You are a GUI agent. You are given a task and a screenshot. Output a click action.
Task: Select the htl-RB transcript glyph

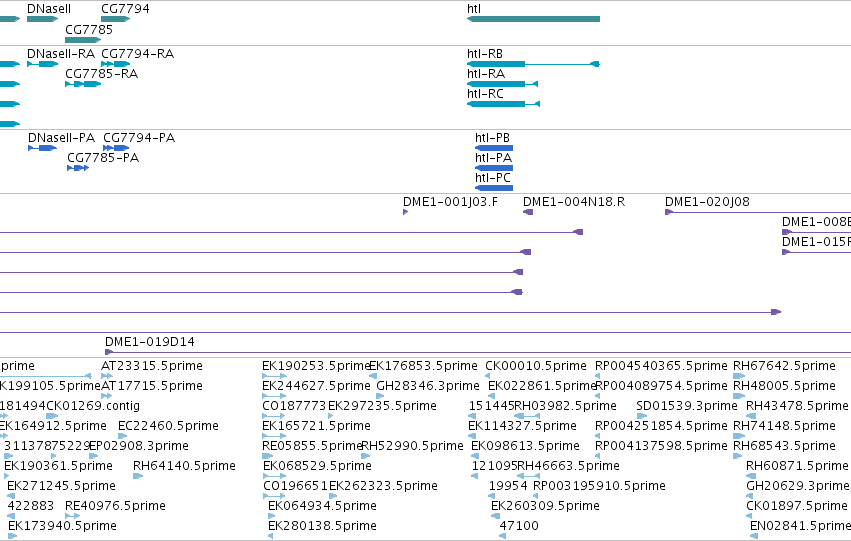point(533,64)
